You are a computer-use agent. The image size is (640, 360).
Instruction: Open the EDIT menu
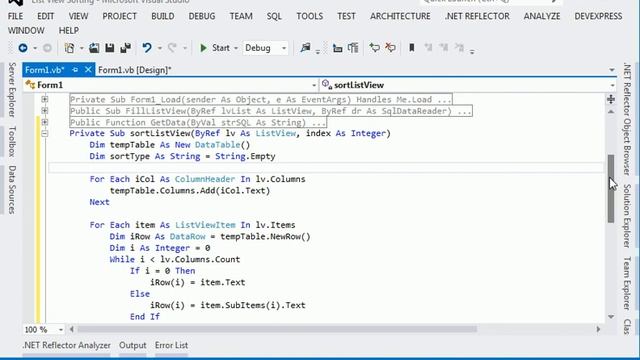[45, 16]
